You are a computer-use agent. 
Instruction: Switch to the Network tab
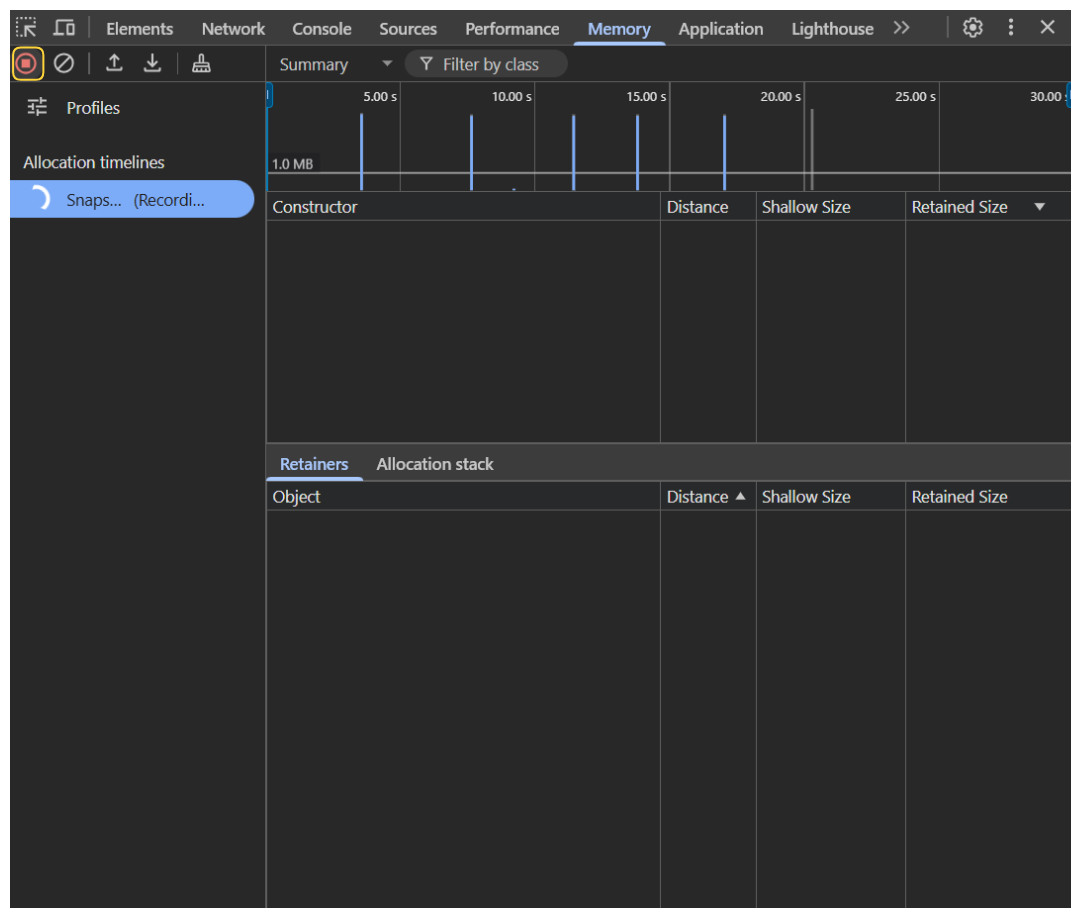(x=233, y=29)
